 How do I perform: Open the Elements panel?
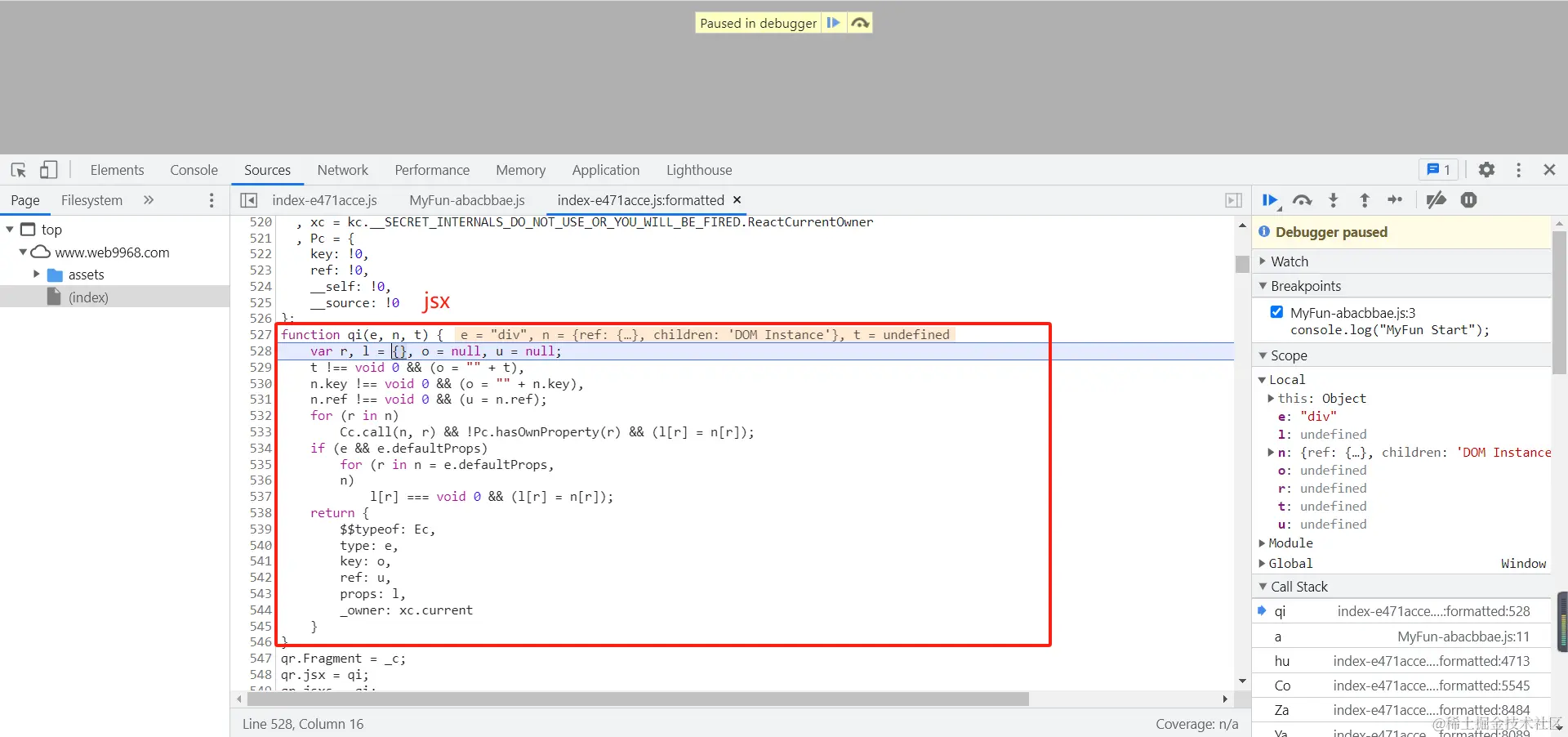(117, 170)
